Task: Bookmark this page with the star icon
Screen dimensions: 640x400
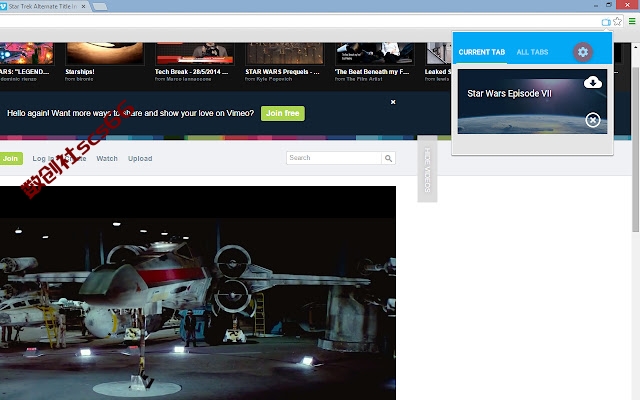Action: coord(618,21)
